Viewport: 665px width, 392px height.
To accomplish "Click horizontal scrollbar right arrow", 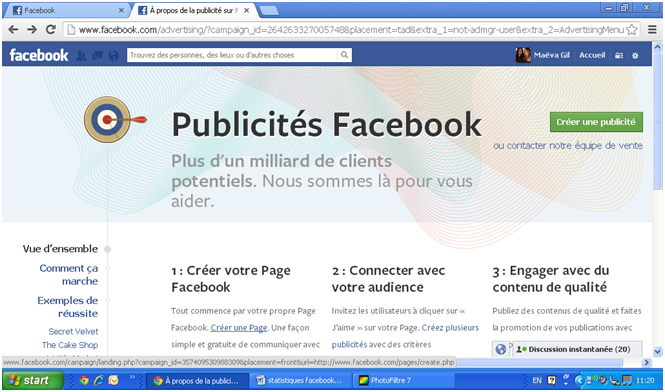I will point(646,362).
